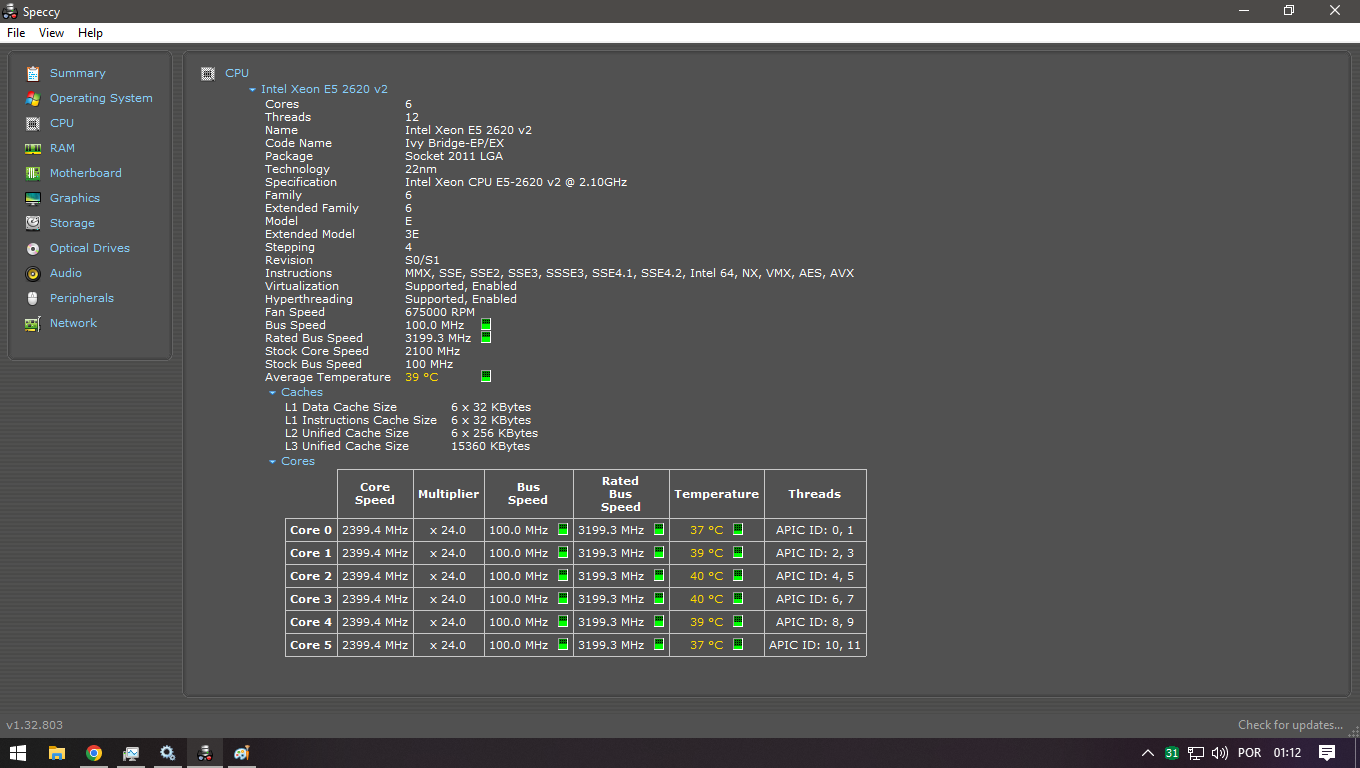Collapse the Cores section
The width and height of the screenshot is (1360, 768).
(x=272, y=462)
